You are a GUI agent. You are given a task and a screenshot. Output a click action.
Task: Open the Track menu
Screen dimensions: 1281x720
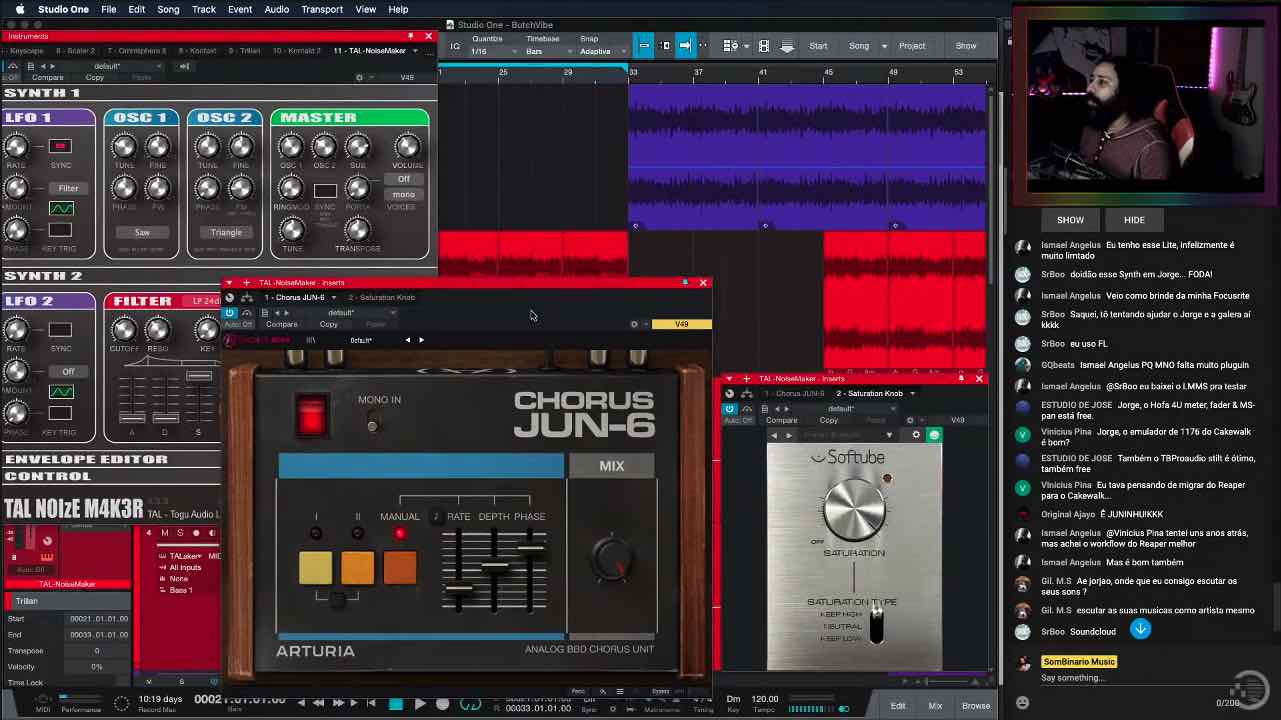pyautogui.click(x=204, y=9)
